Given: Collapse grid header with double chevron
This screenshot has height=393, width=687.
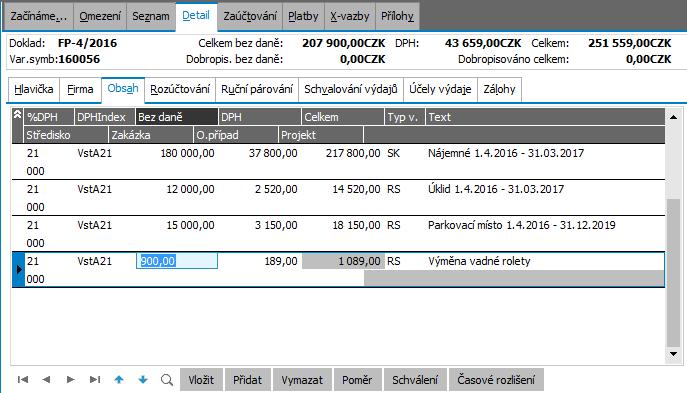Looking at the screenshot, I should tap(17, 115).
